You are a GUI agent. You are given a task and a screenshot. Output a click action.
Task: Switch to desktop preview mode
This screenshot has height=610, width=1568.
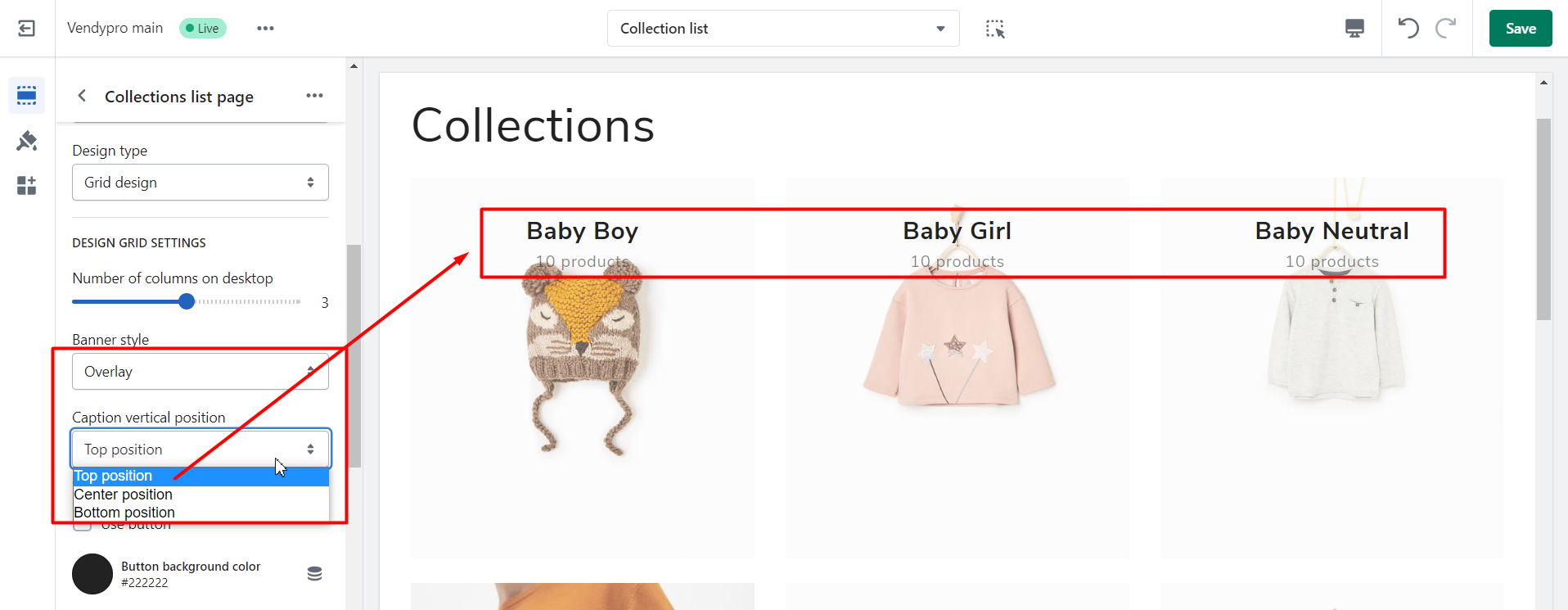(x=1354, y=27)
